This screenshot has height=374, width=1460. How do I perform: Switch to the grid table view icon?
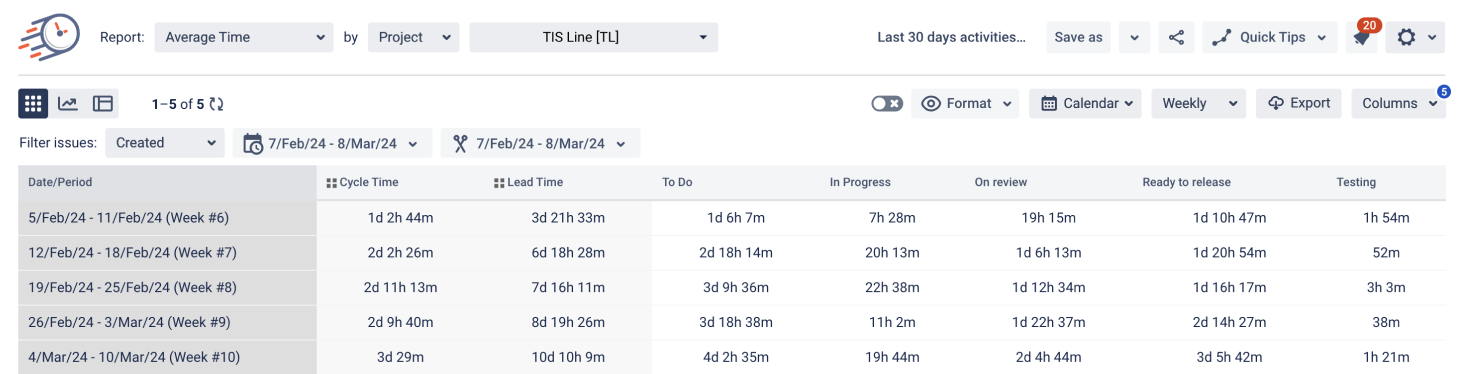point(34,103)
